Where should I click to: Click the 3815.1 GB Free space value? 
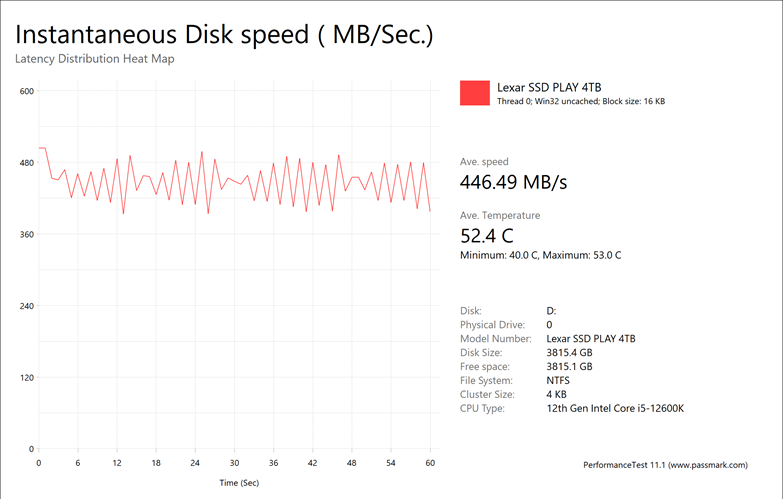tap(570, 367)
